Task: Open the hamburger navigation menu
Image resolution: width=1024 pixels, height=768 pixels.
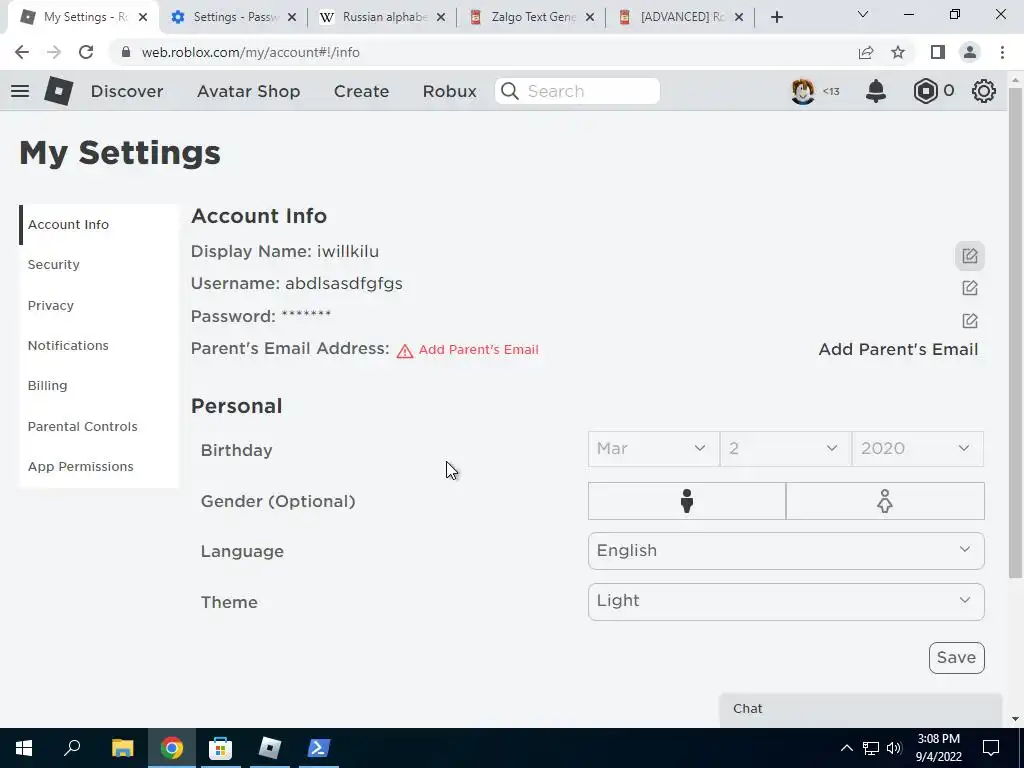Action: (20, 91)
